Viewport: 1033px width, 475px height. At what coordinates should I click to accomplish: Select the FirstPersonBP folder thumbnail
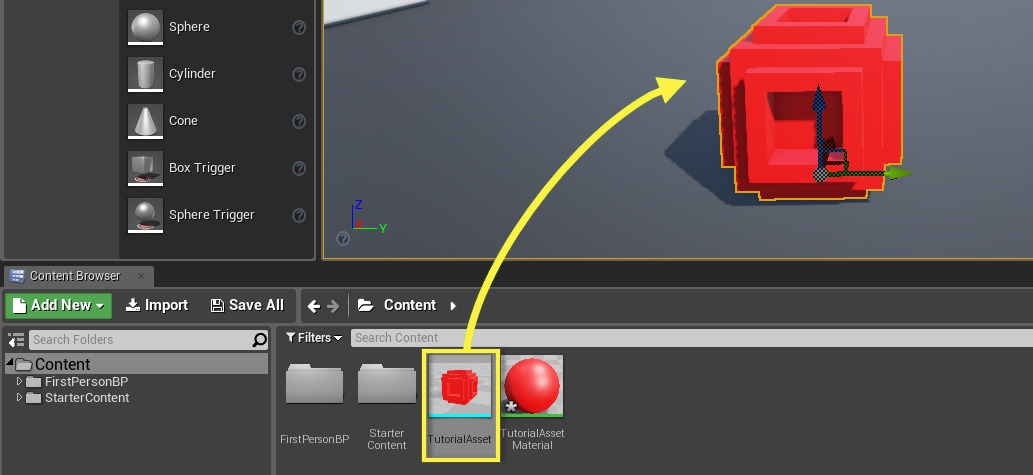pos(314,385)
